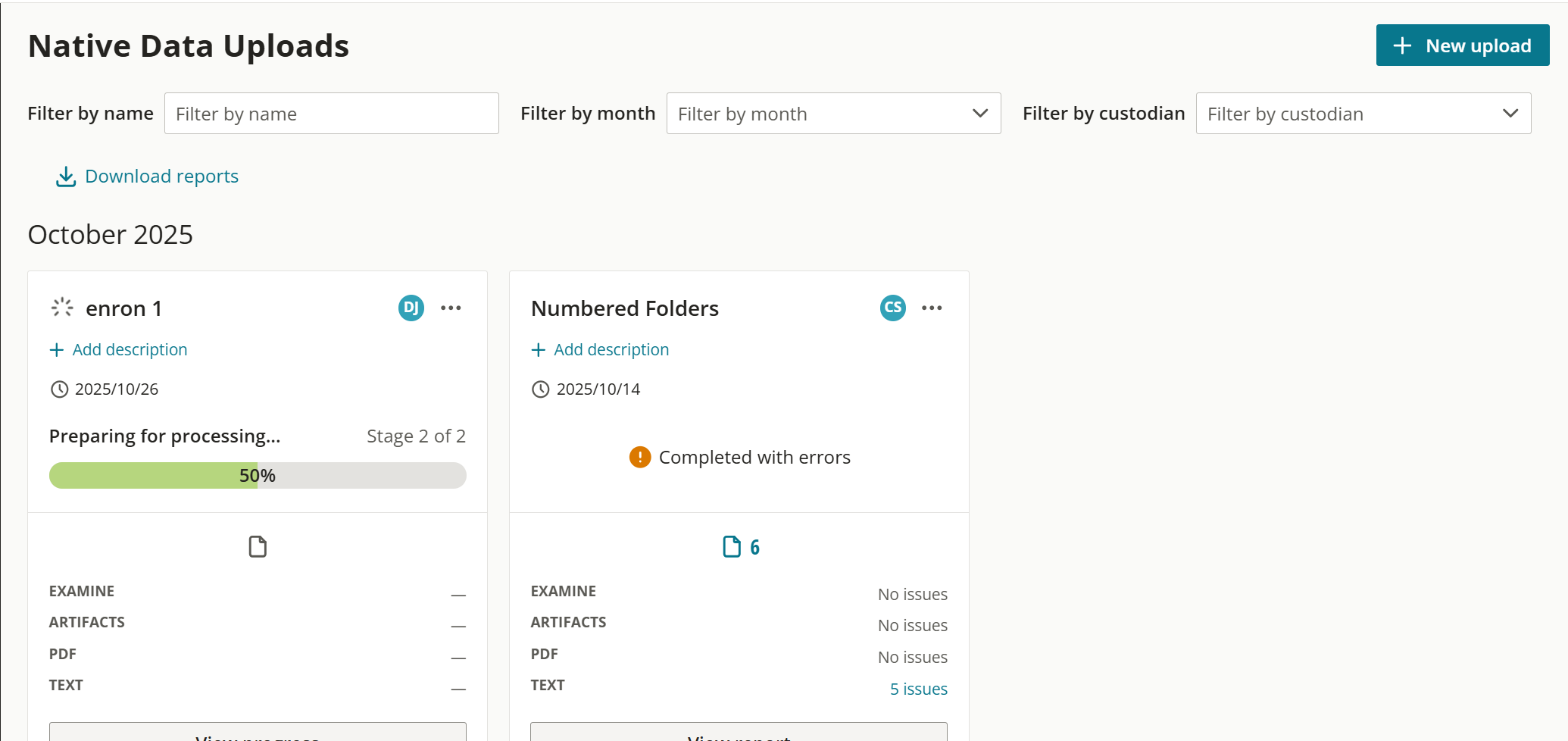This screenshot has width=1568, height=741.
Task: Select ARTIFACTS No issues in Numbered Folders
Action: tap(913, 626)
